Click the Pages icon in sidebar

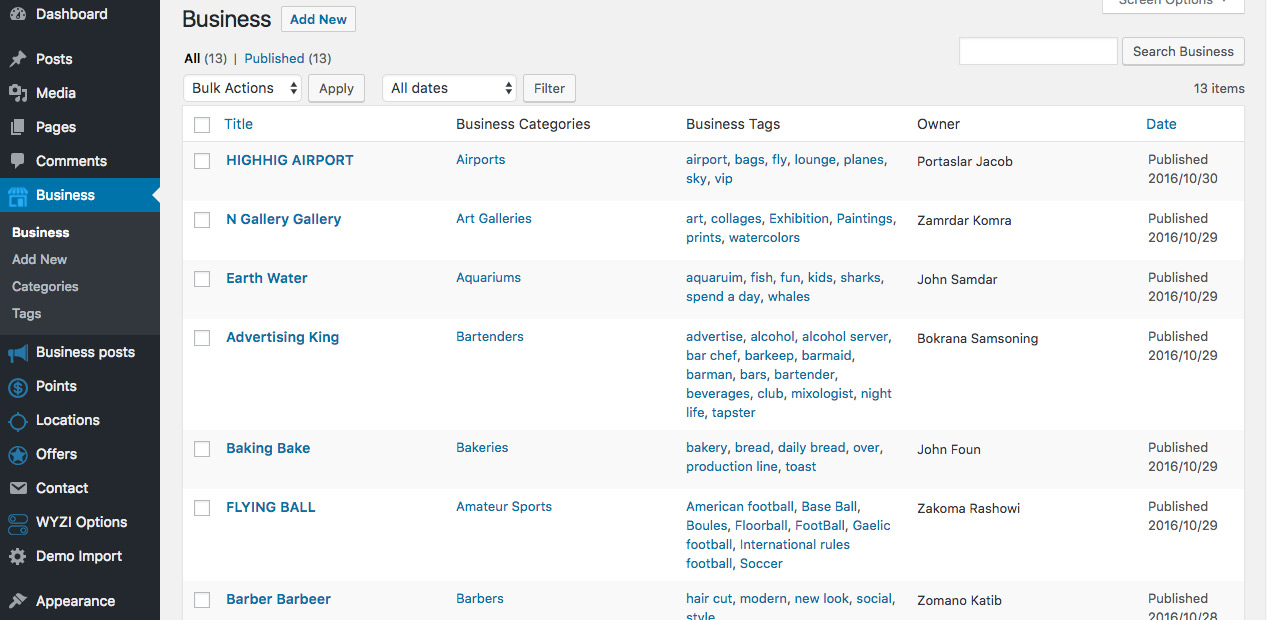tap(18, 127)
